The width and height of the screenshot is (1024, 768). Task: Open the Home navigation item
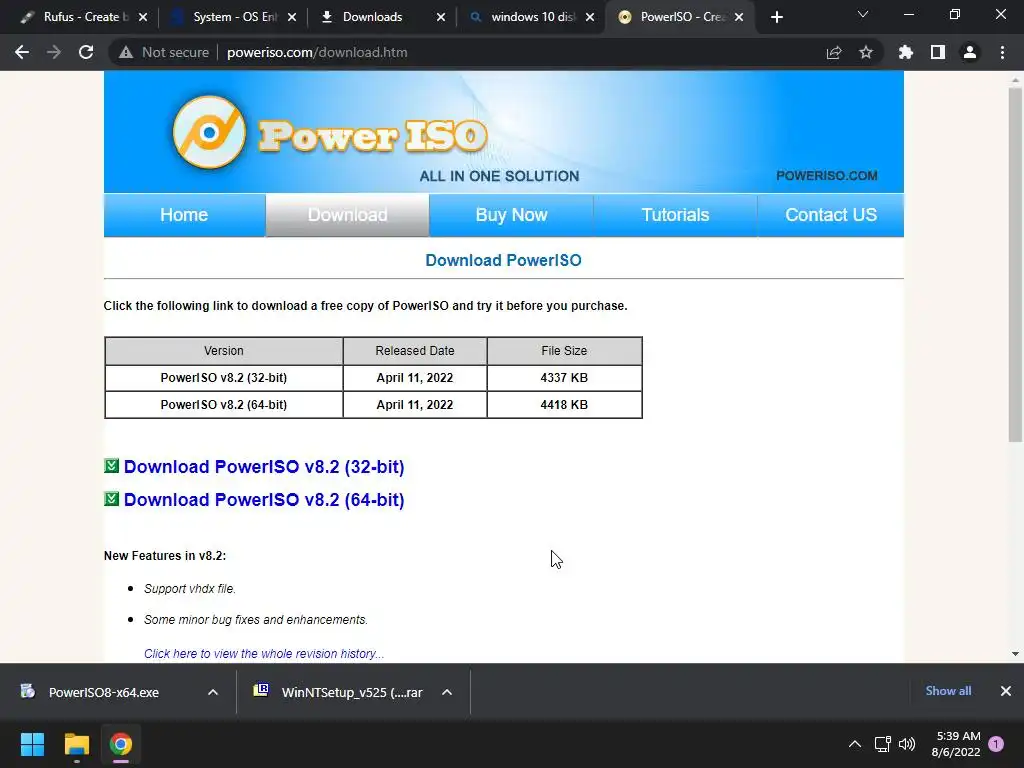(184, 215)
